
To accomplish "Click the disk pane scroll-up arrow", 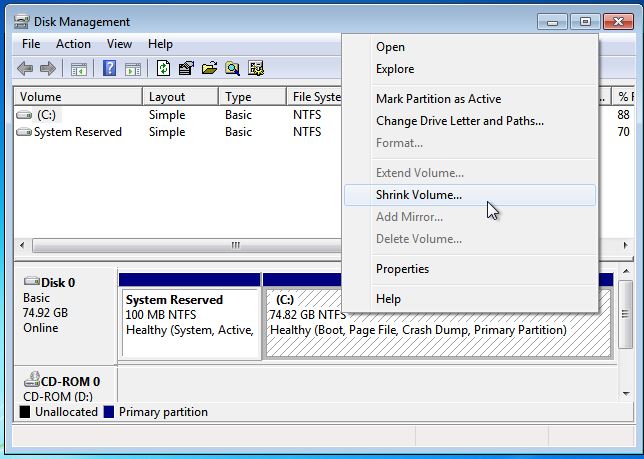I will coord(626,271).
